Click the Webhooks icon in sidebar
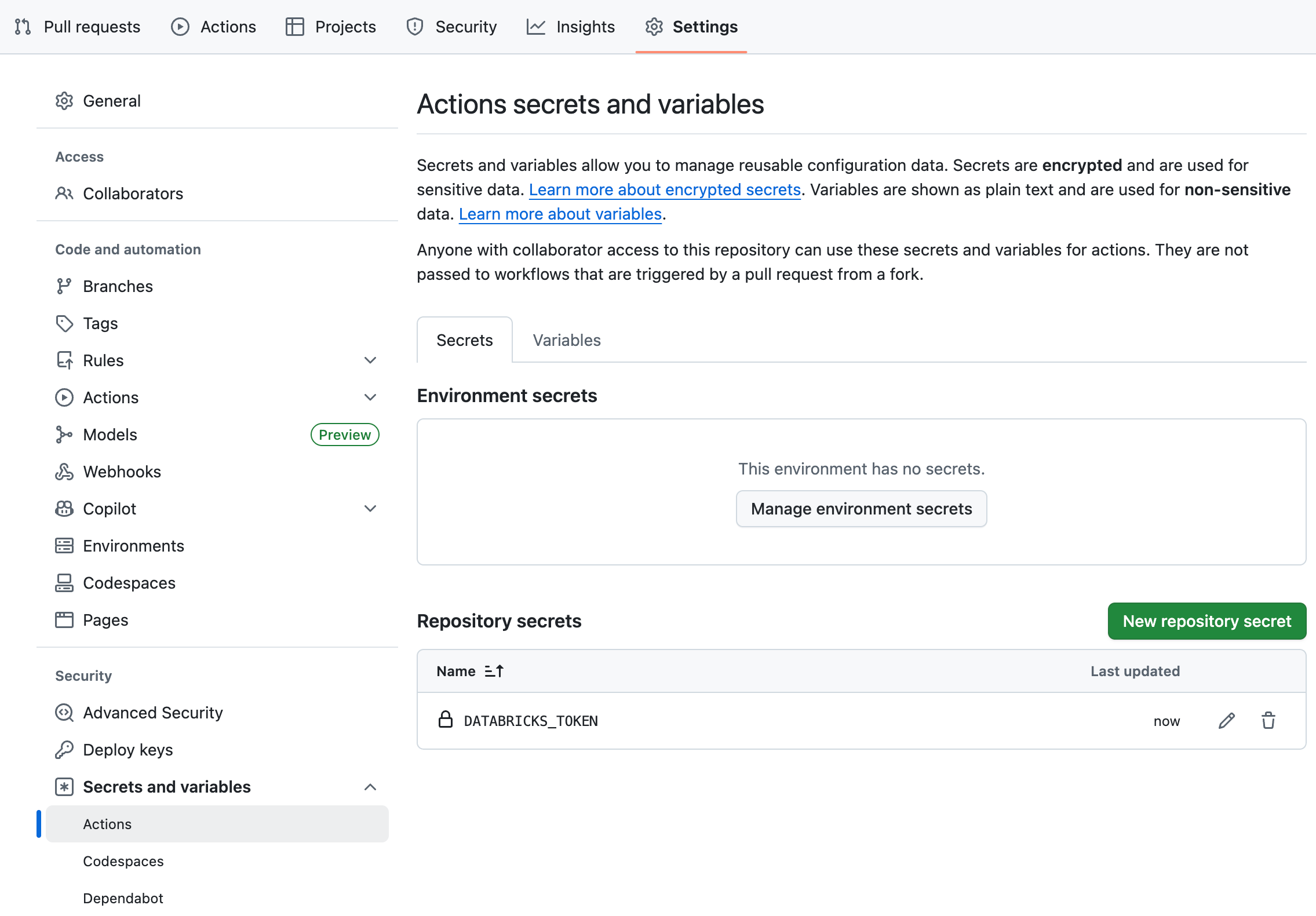The height and width of the screenshot is (916, 1316). pyautogui.click(x=64, y=472)
